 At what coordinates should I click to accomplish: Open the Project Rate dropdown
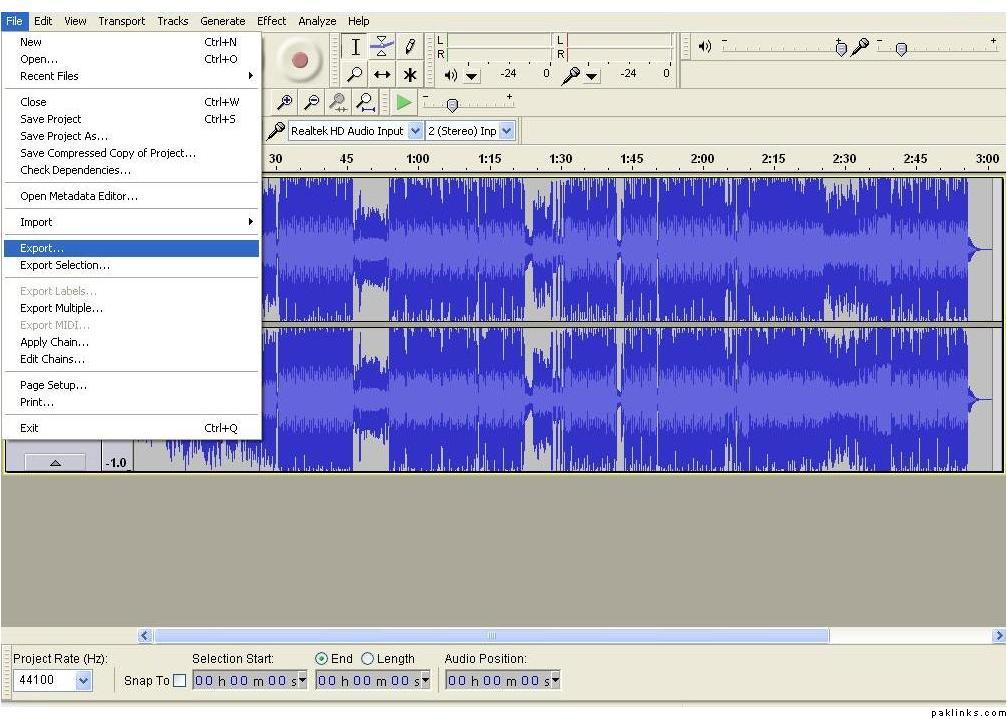tap(83, 681)
